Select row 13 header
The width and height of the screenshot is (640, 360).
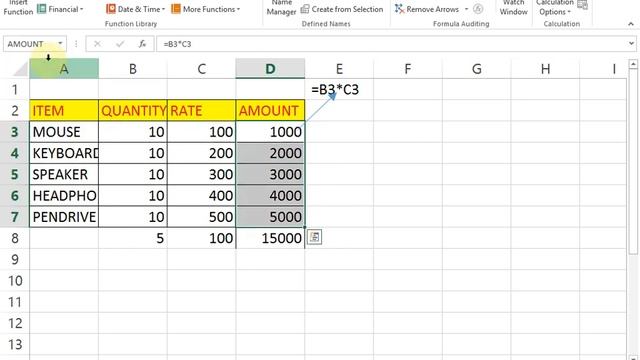[15, 344]
